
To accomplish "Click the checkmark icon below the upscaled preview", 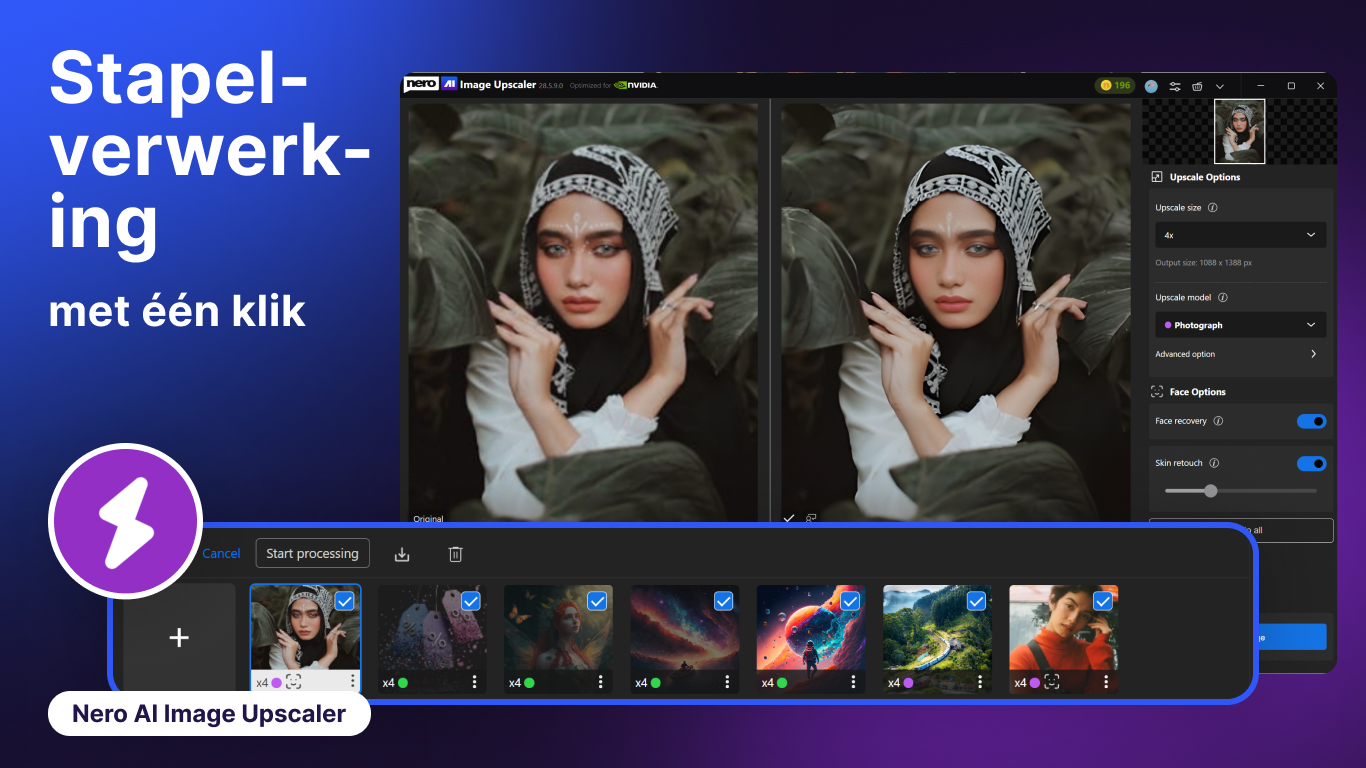I will [x=789, y=518].
